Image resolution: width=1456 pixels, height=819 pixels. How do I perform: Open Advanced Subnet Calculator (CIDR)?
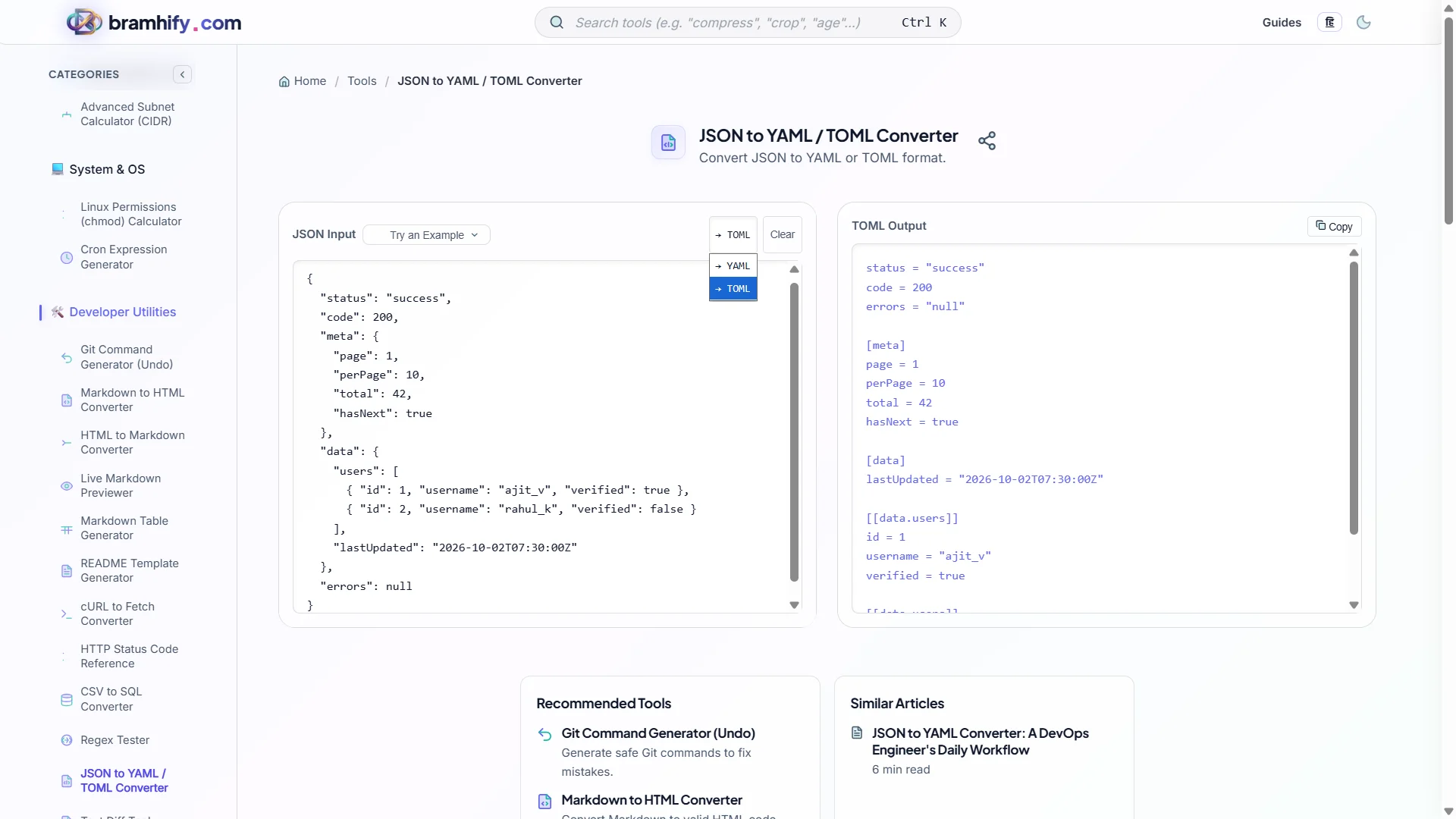point(127,115)
